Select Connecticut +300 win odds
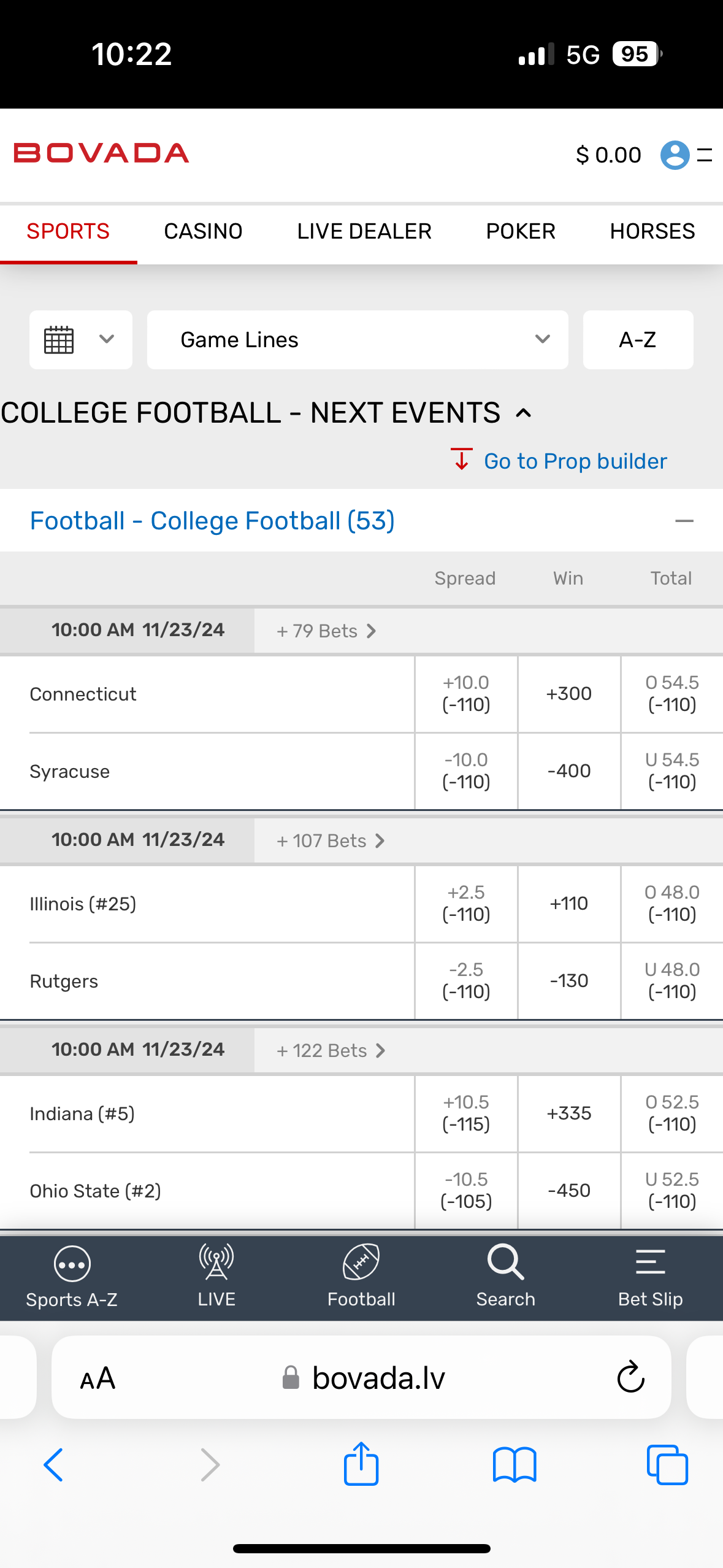This screenshot has width=723, height=1568. (569, 694)
